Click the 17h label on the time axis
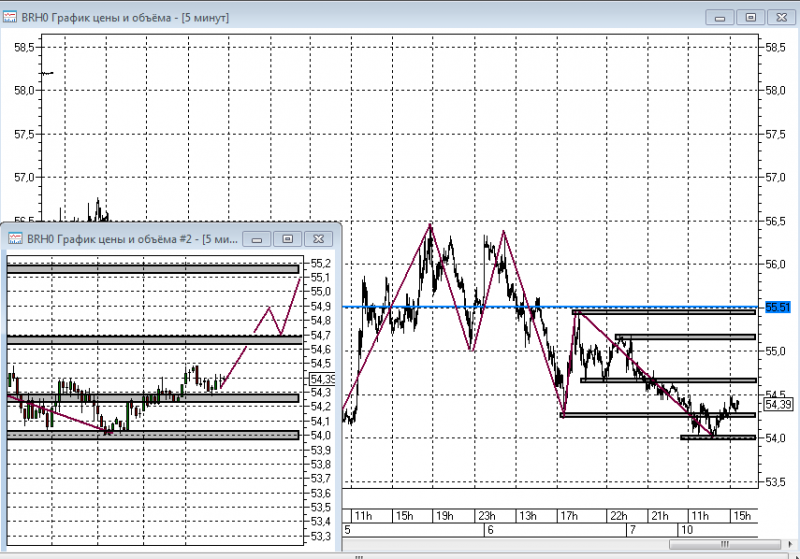The image size is (800, 559). pyautogui.click(x=569, y=516)
